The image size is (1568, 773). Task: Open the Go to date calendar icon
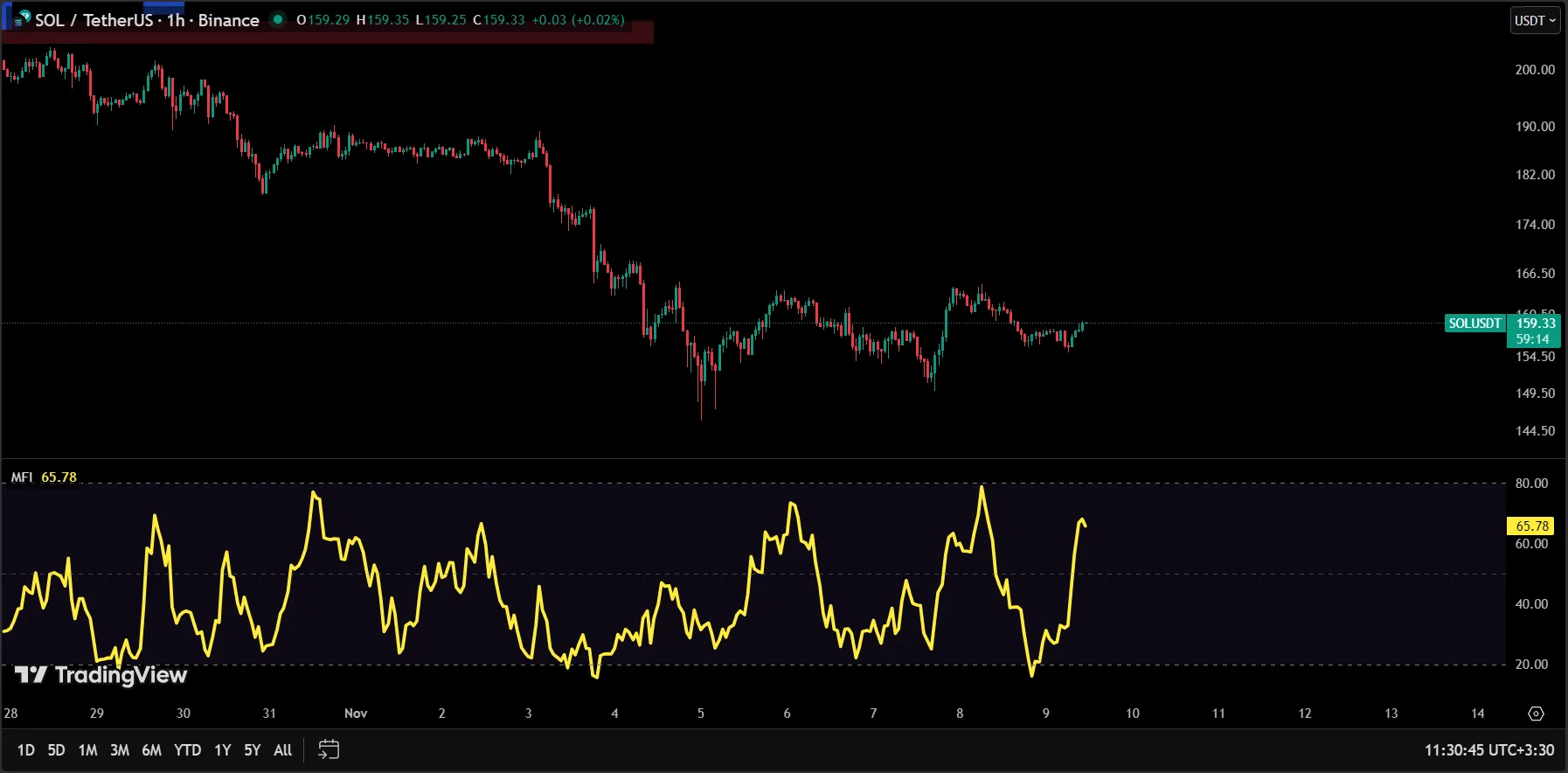(x=329, y=749)
